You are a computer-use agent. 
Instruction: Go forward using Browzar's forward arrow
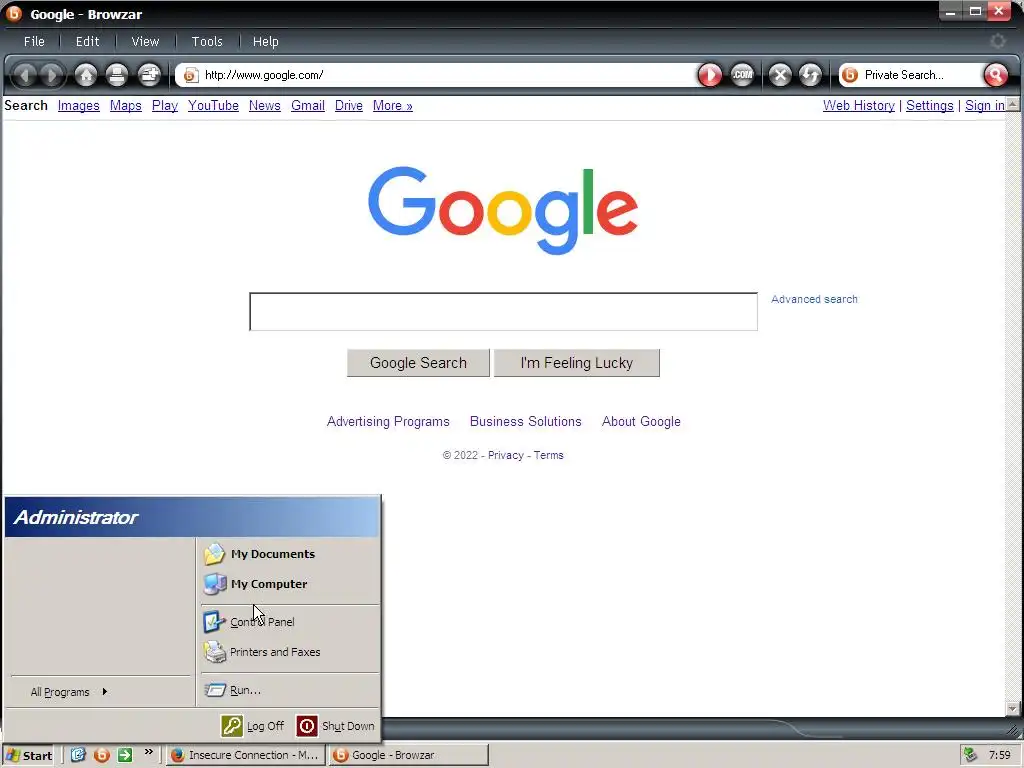[52, 75]
